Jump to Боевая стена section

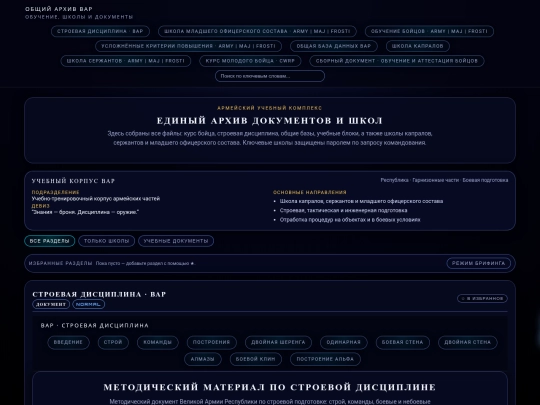point(403,342)
